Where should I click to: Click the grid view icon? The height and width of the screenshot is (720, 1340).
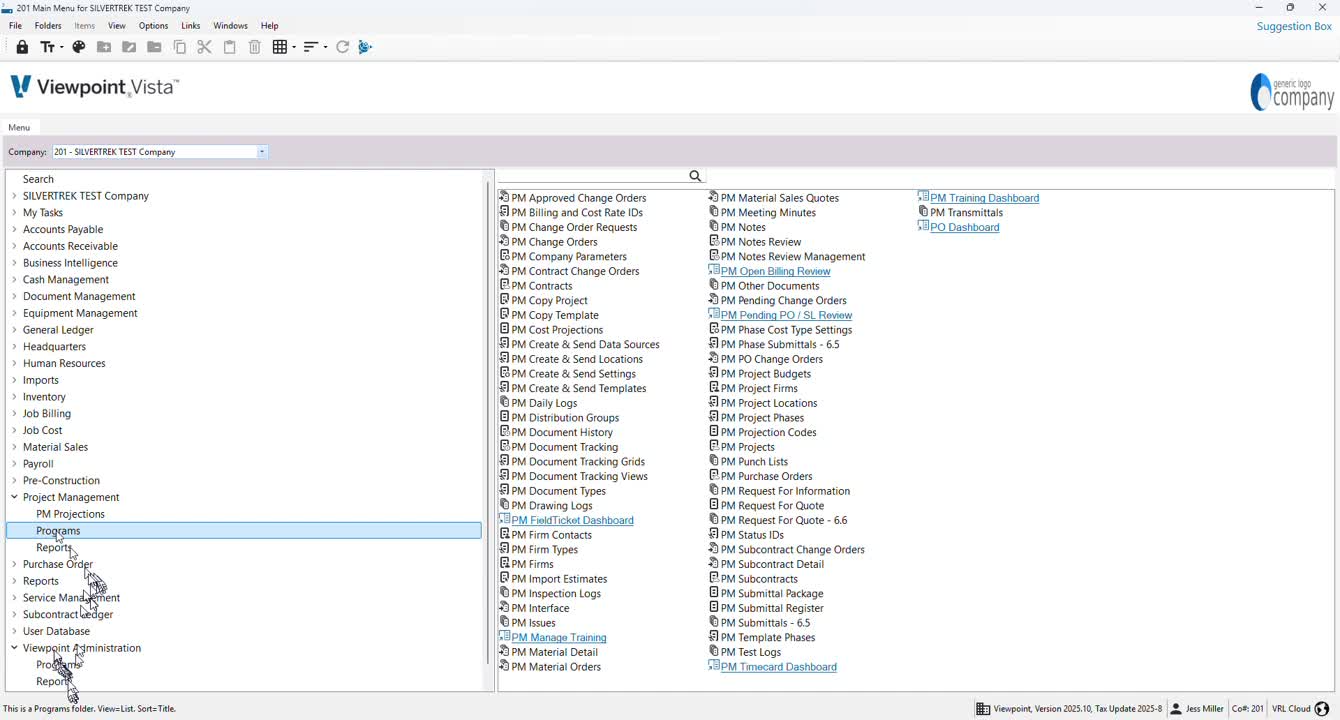[x=280, y=47]
